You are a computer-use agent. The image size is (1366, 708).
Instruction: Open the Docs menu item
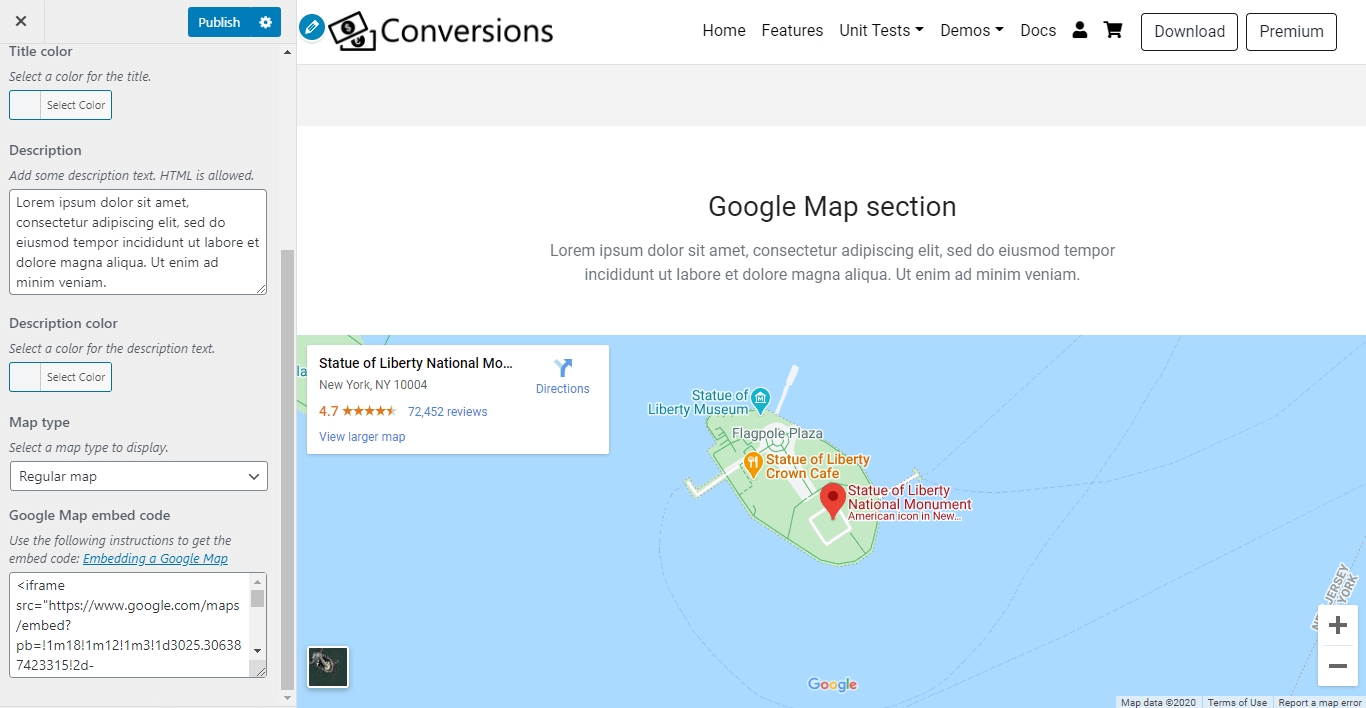pos(1038,31)
